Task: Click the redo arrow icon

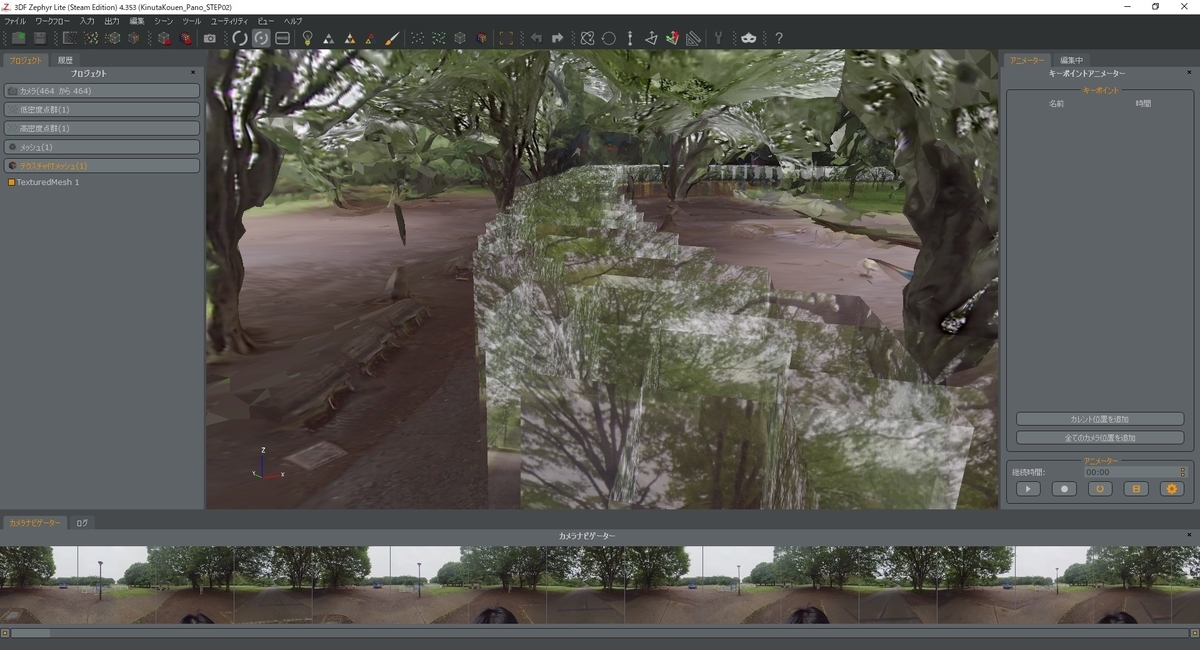Action: point(558,38)
